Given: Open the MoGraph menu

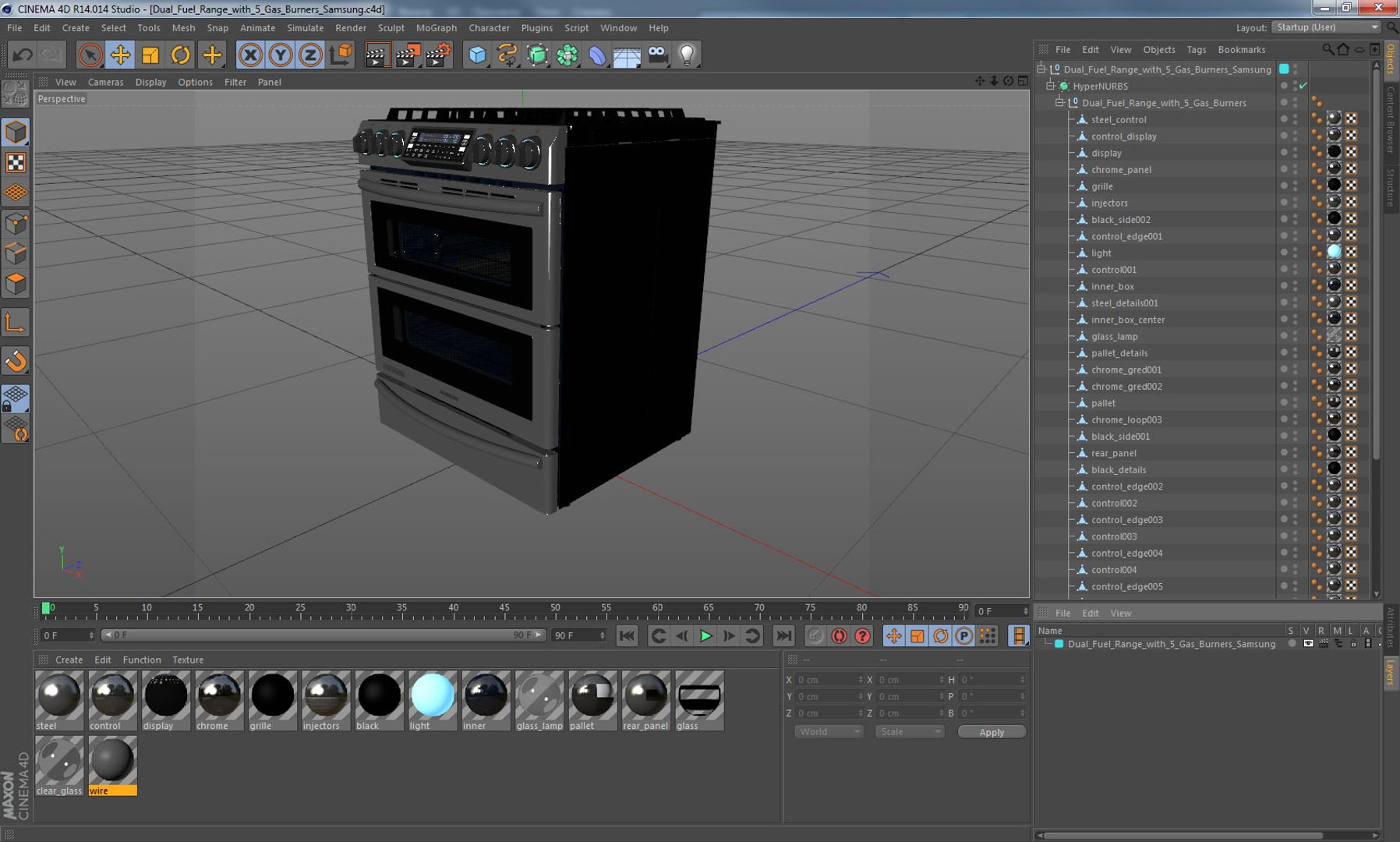Looking at the screenshot, I should click(x=437, y=27).
